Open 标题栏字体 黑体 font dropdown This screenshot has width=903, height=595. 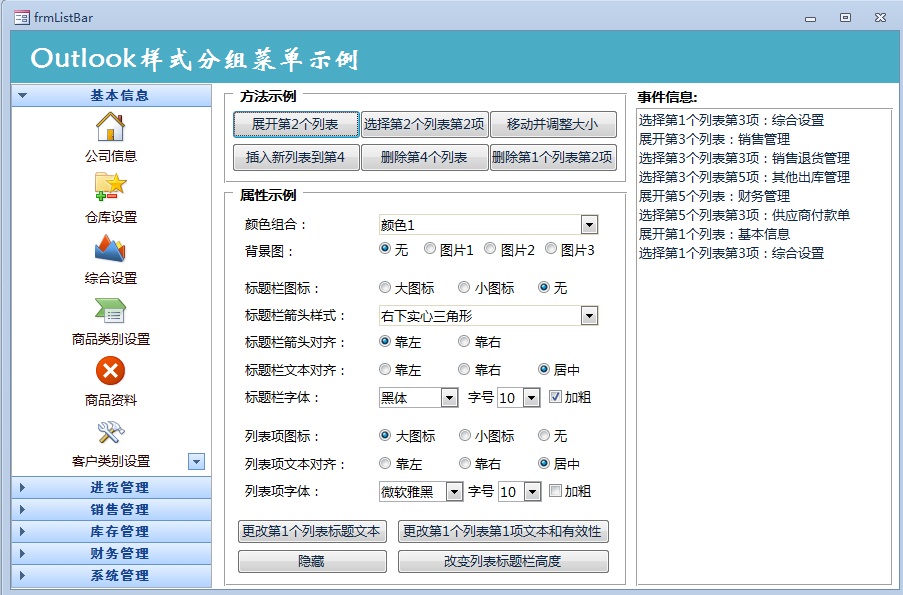pyautogui.click(x=449, y=397)
